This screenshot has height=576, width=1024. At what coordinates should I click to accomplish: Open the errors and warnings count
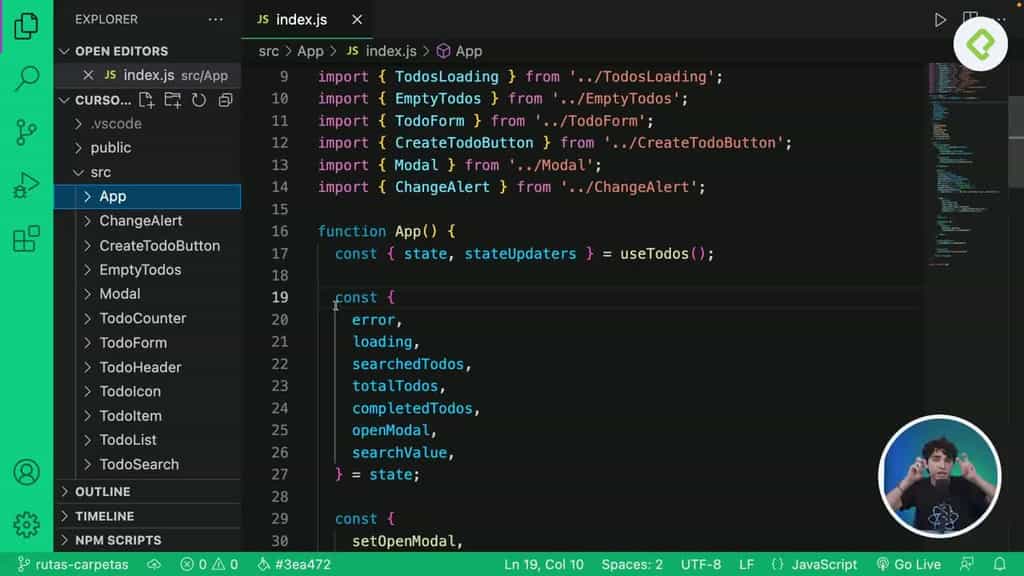209,564
